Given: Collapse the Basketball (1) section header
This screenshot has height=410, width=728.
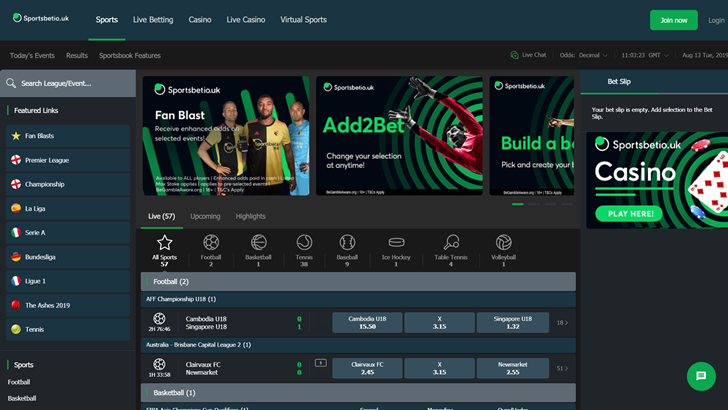Looking at the screenshot, I should [x=358, y=393].
